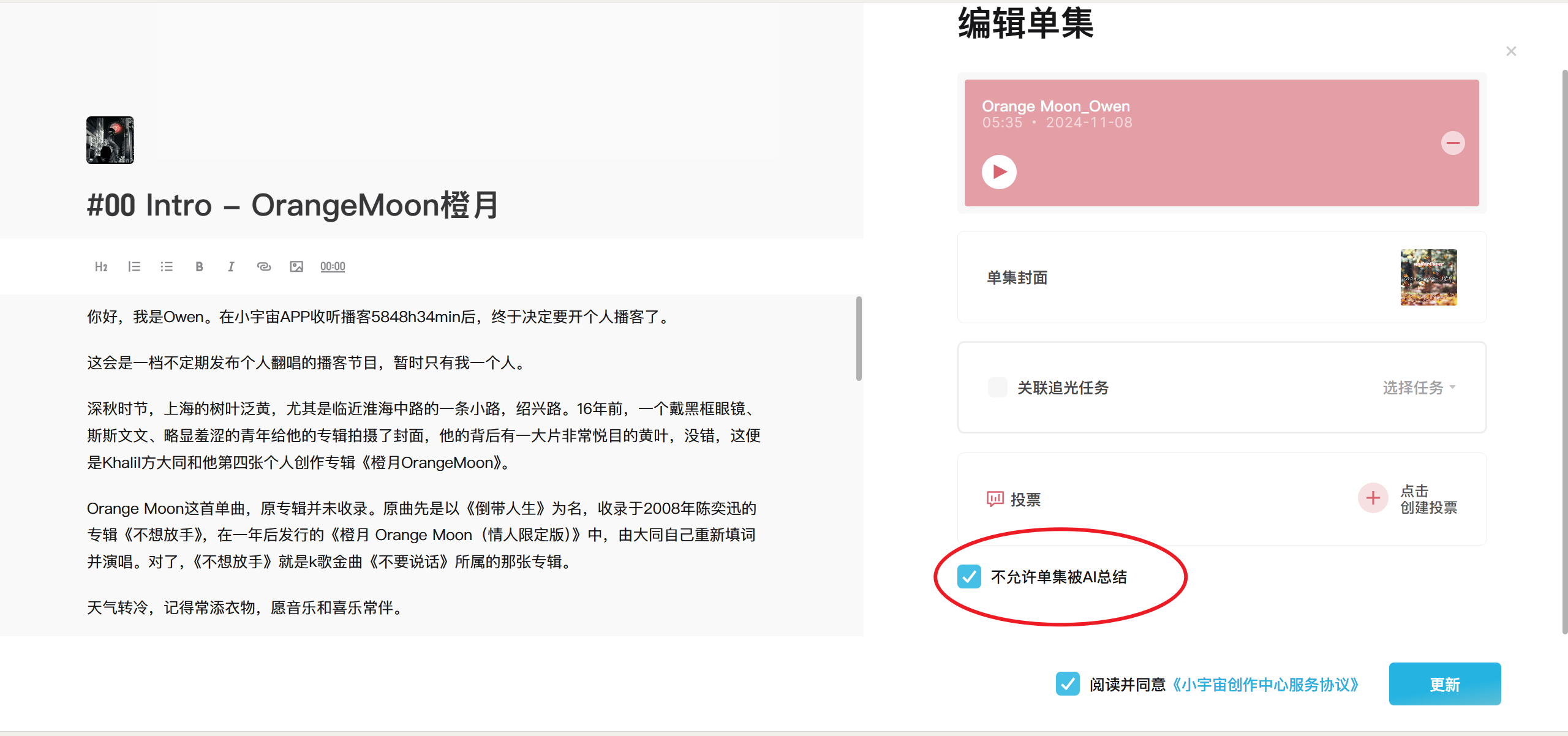
Task: Insert a hyperlink into the notes
Action: point(264,266)
